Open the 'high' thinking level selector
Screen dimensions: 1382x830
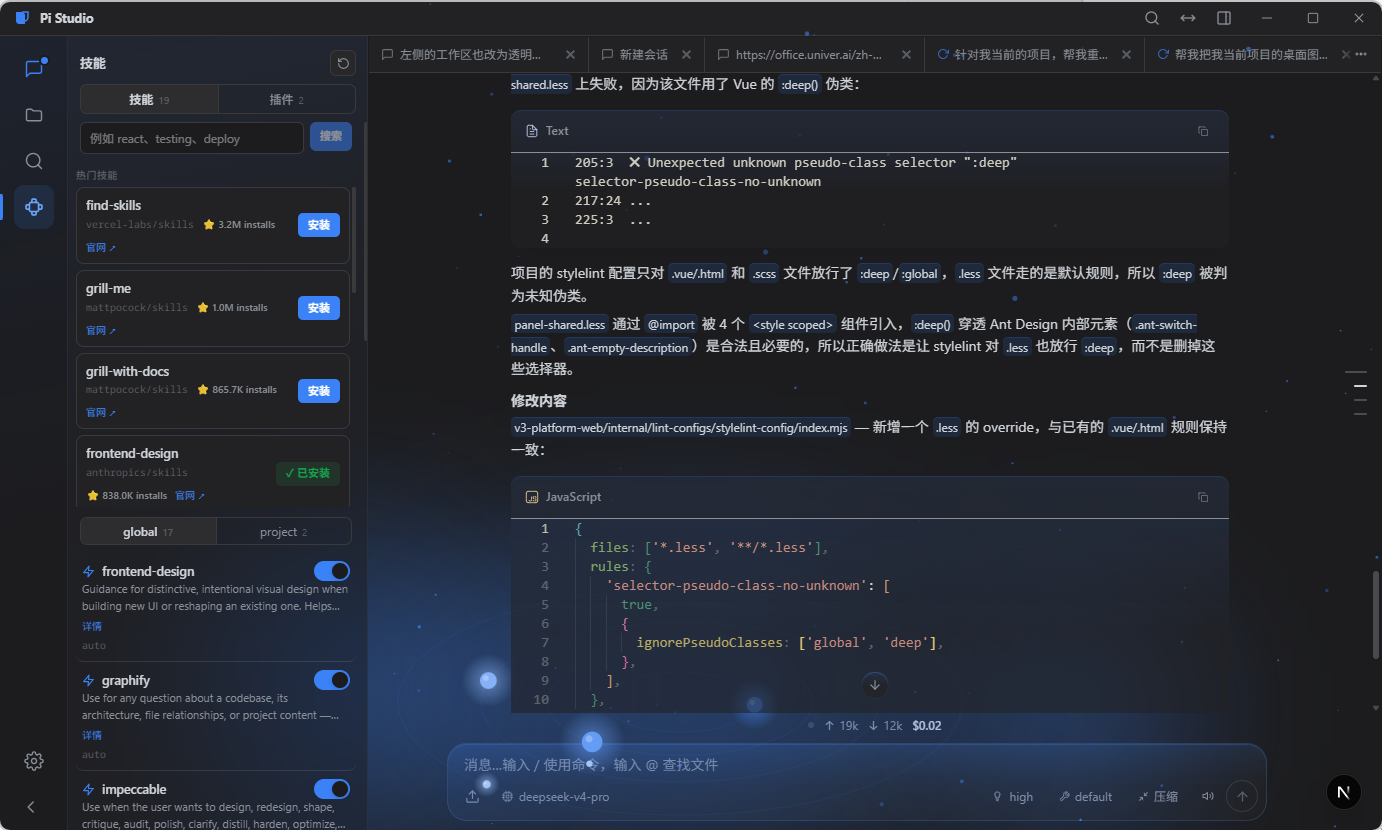coord(1012,797)
